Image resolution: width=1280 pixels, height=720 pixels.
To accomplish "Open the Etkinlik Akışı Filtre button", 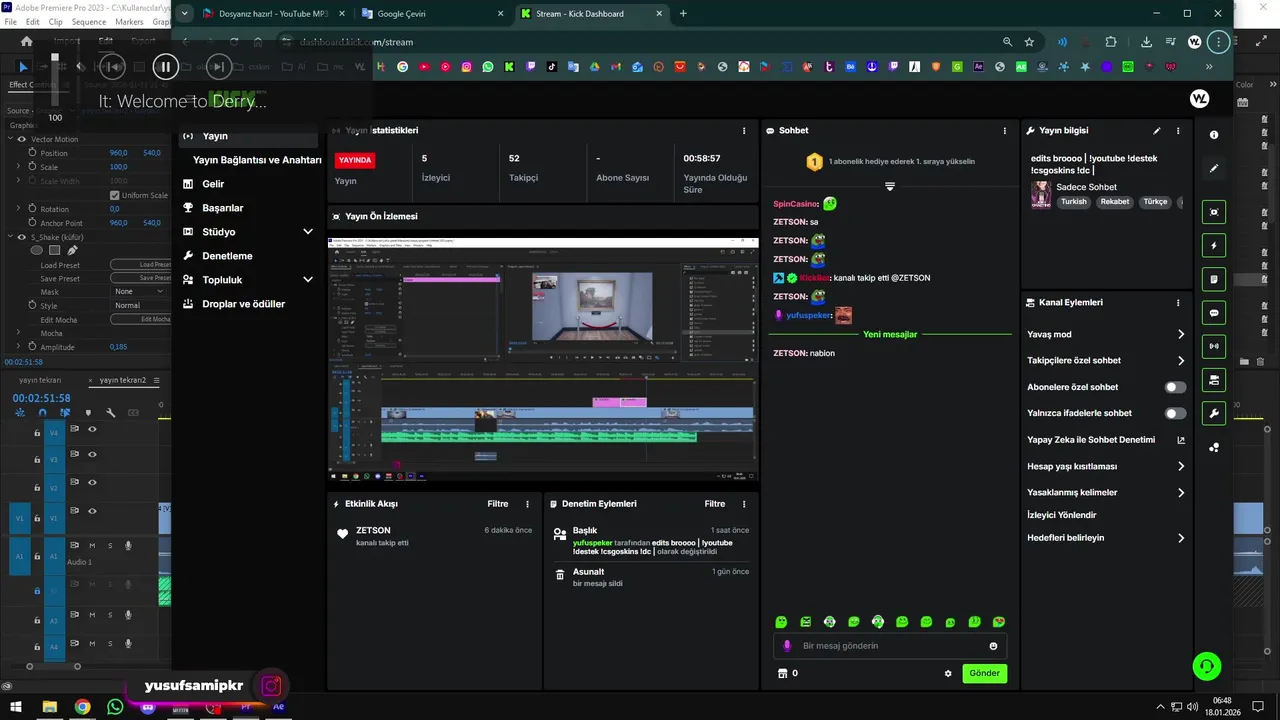I will click(x=497, y=504).
